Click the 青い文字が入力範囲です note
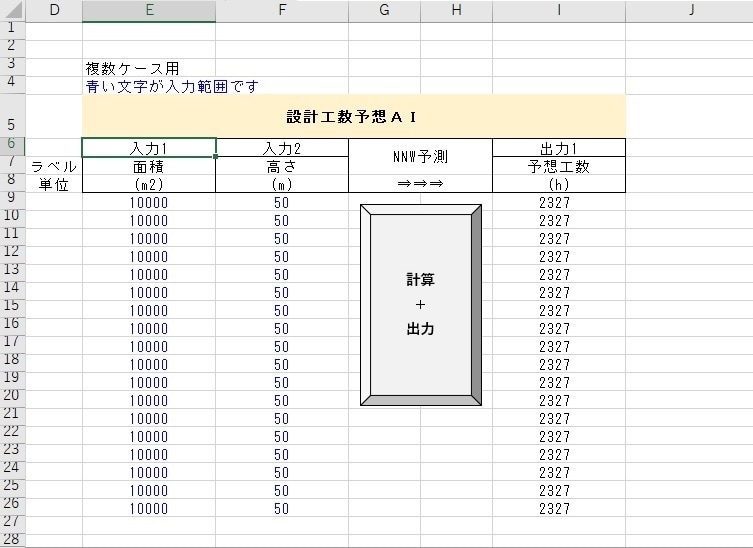 point(172,86)
